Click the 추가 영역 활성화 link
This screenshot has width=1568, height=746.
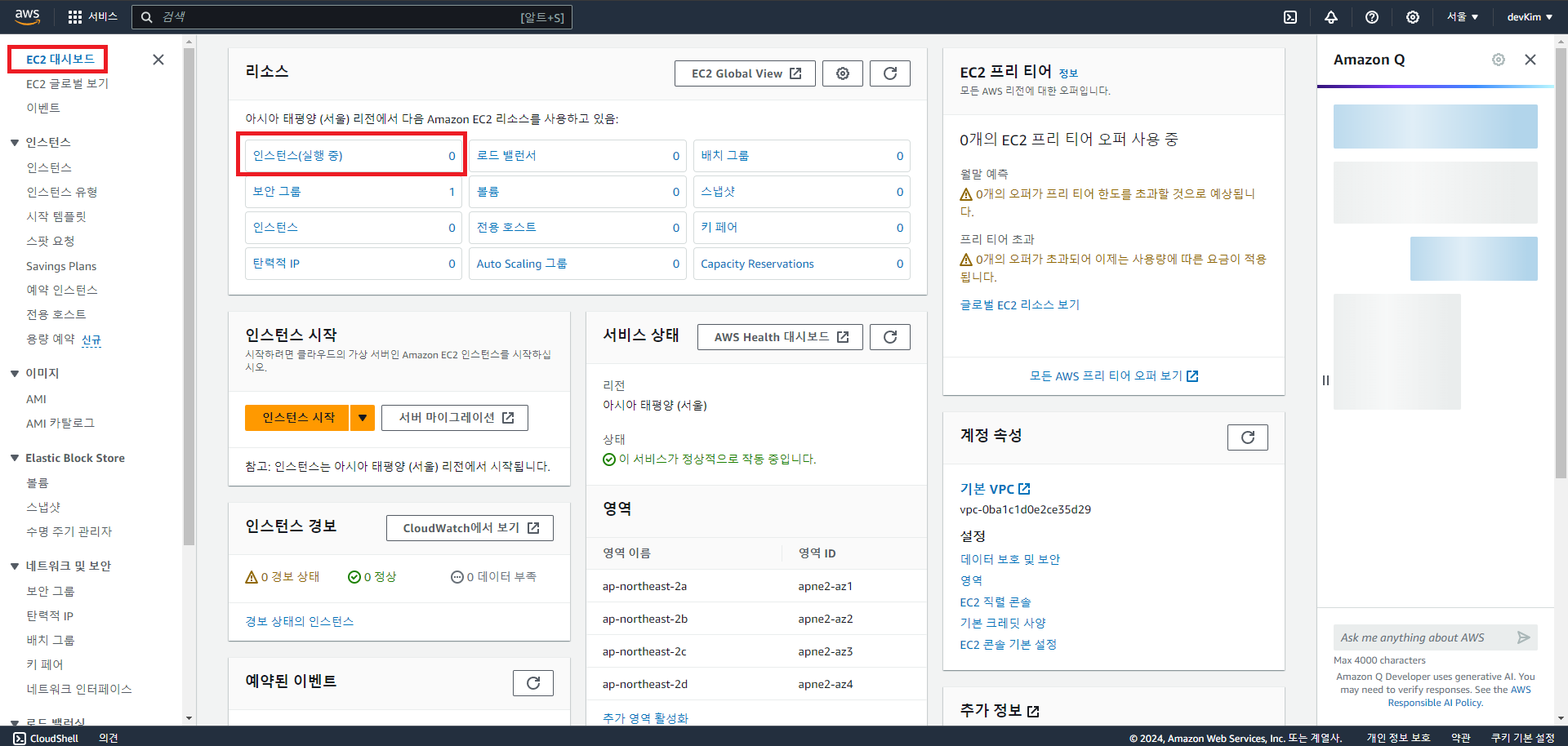tap(646, 718)
